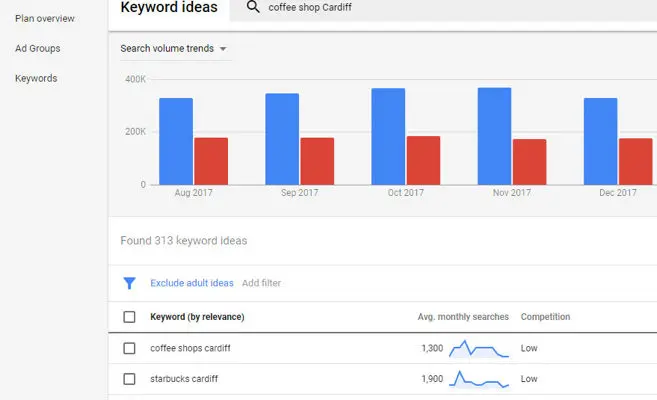657x400 pixels.
Task: Tick checkbox for coffee shops cardiff
Action: pyautogui.click(x=129, y=348)
